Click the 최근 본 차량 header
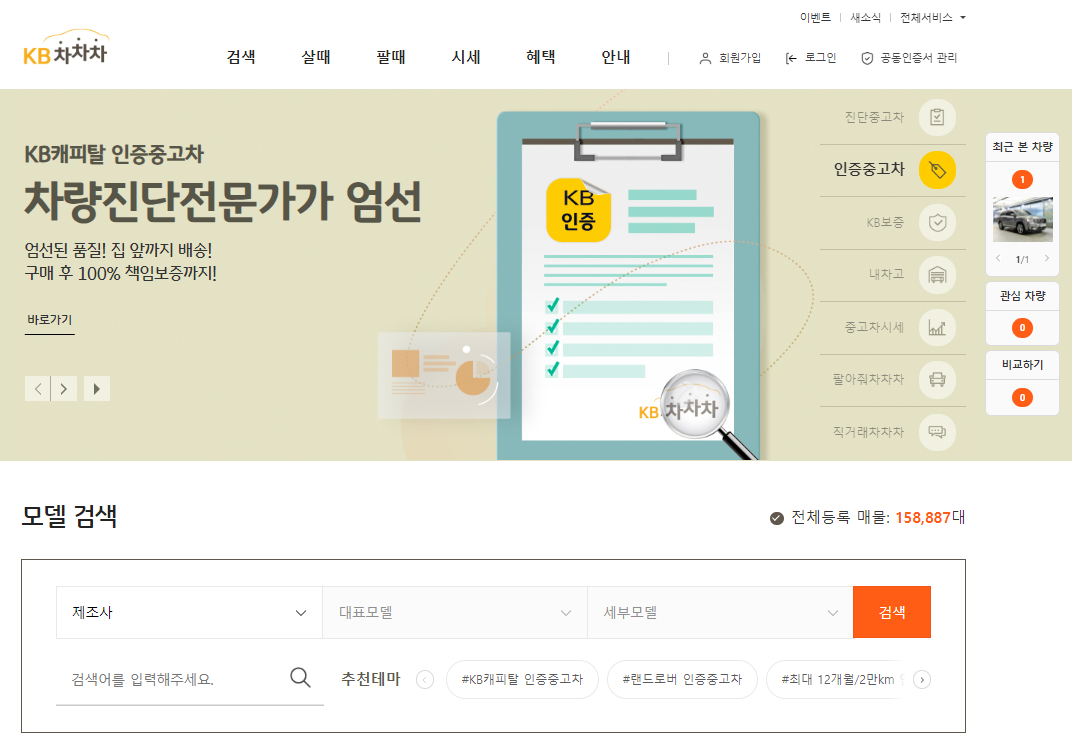This screenshot has width=1072, height=752. pyautogui.click(x=1023, y=147)
